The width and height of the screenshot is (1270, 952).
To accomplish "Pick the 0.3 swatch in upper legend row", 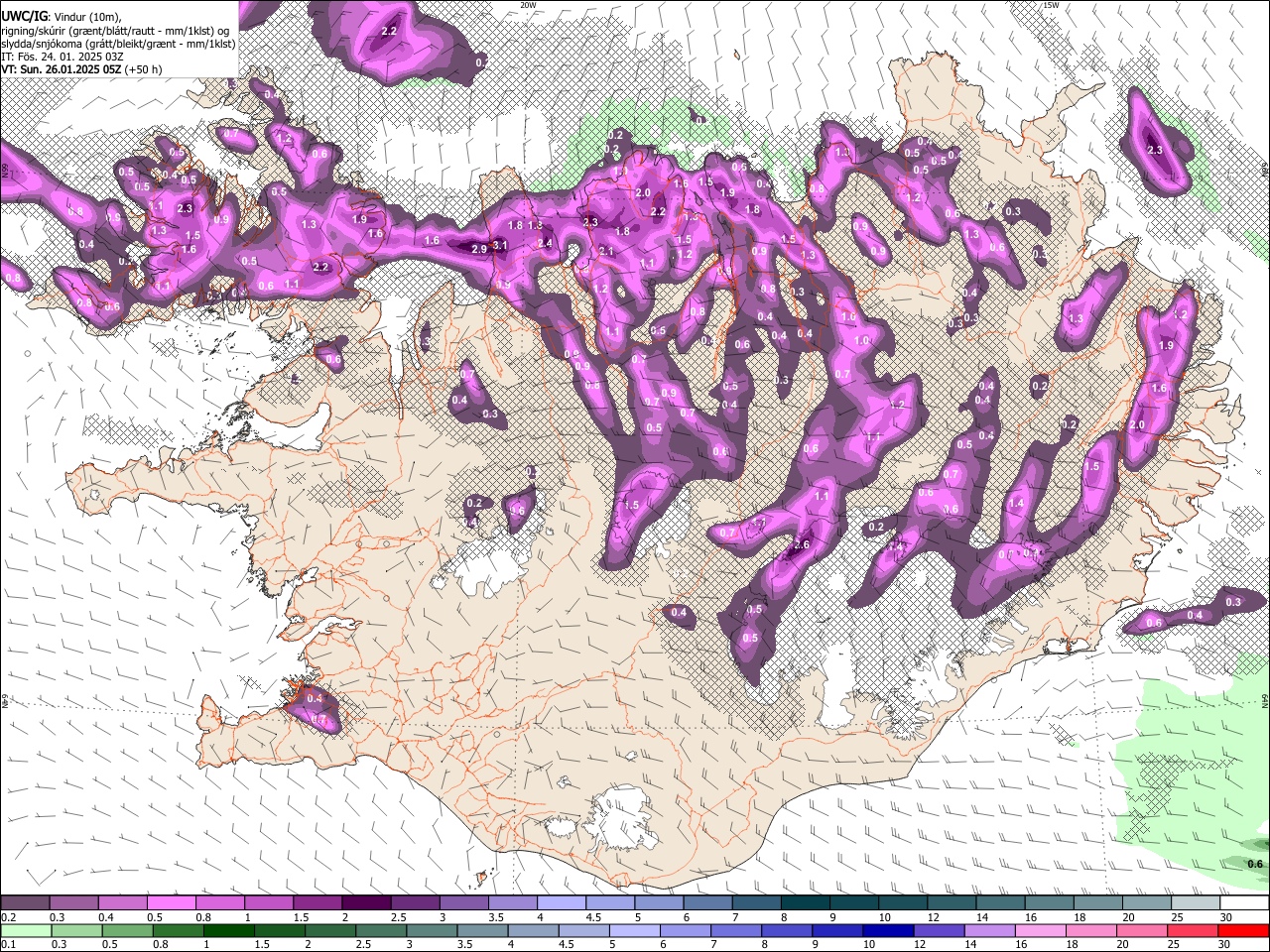I will (74, 902).
